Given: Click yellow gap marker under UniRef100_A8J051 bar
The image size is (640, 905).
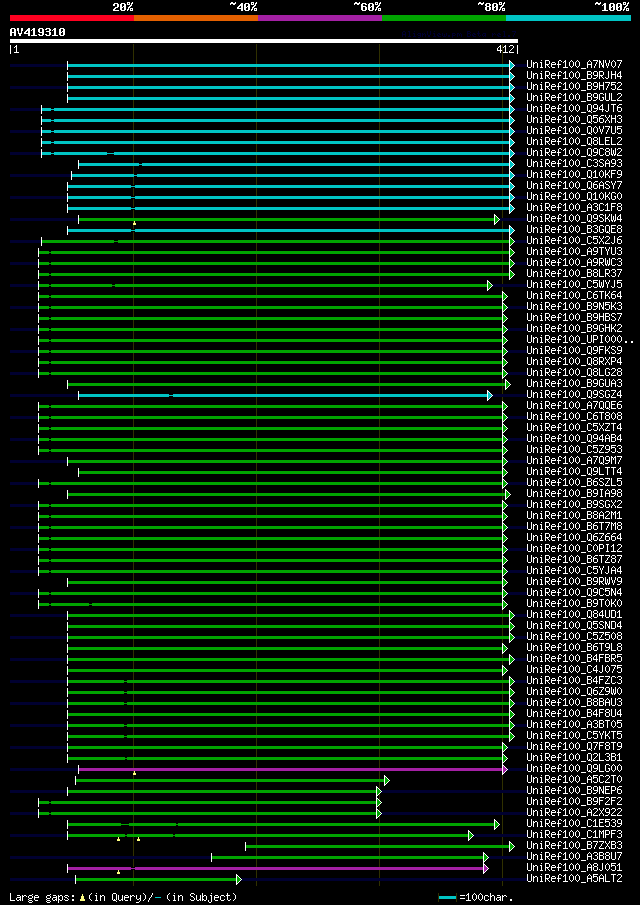Looking at the screenshot, I should [x=118, y=872].
